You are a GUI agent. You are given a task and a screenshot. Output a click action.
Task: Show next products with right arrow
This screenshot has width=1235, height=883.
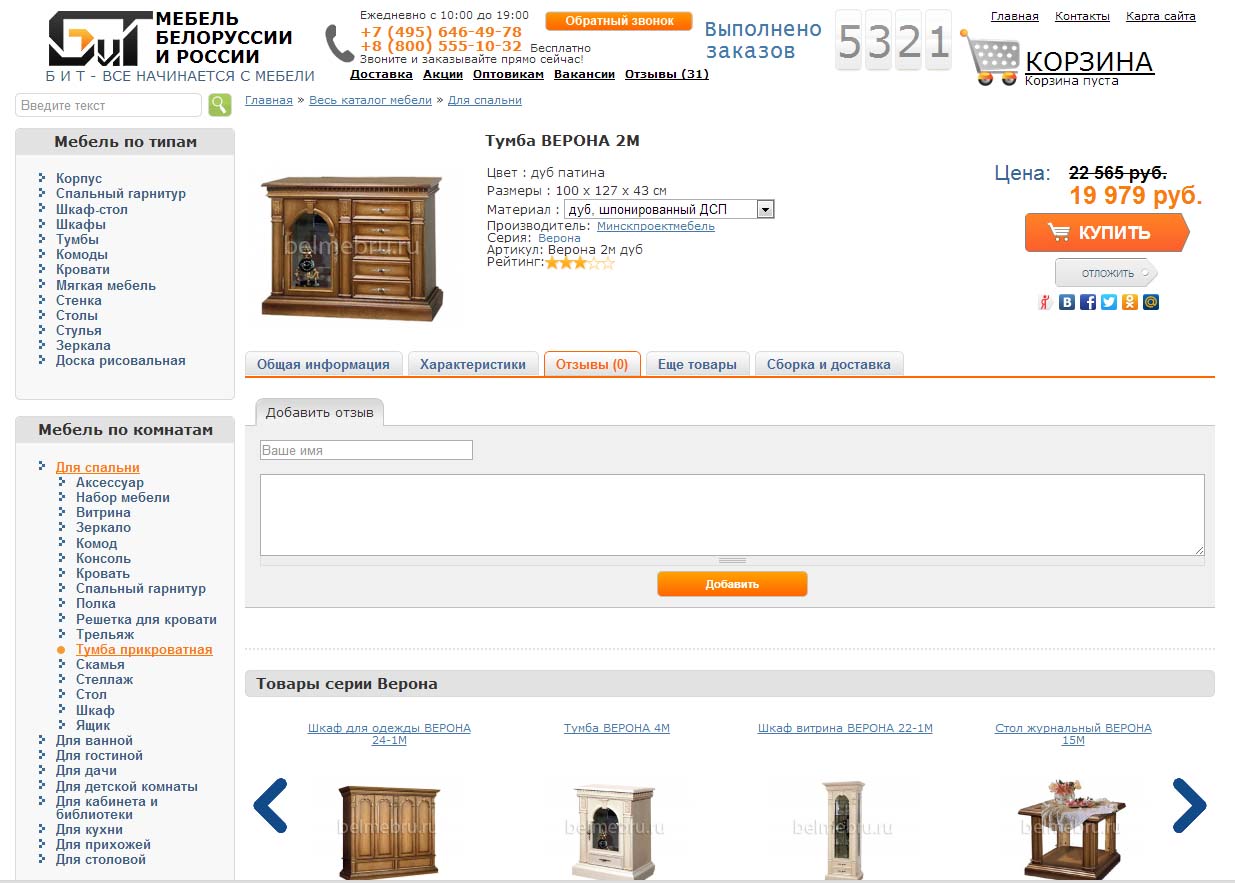pyautogui.click(x=1189, y=805)
